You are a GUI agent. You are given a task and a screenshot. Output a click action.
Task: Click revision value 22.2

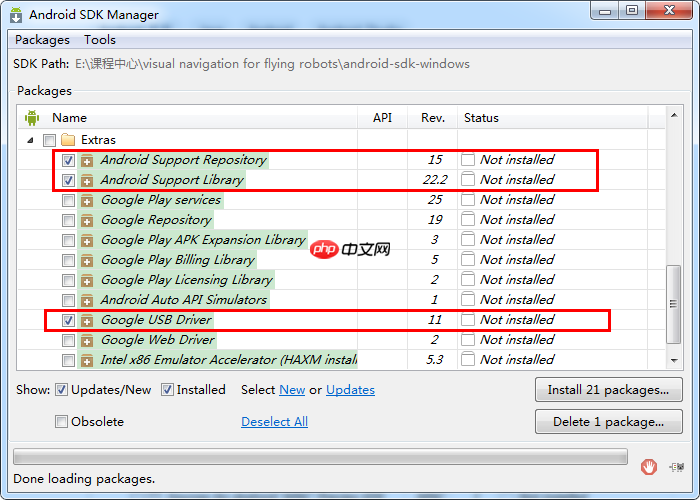click(435, 179)
